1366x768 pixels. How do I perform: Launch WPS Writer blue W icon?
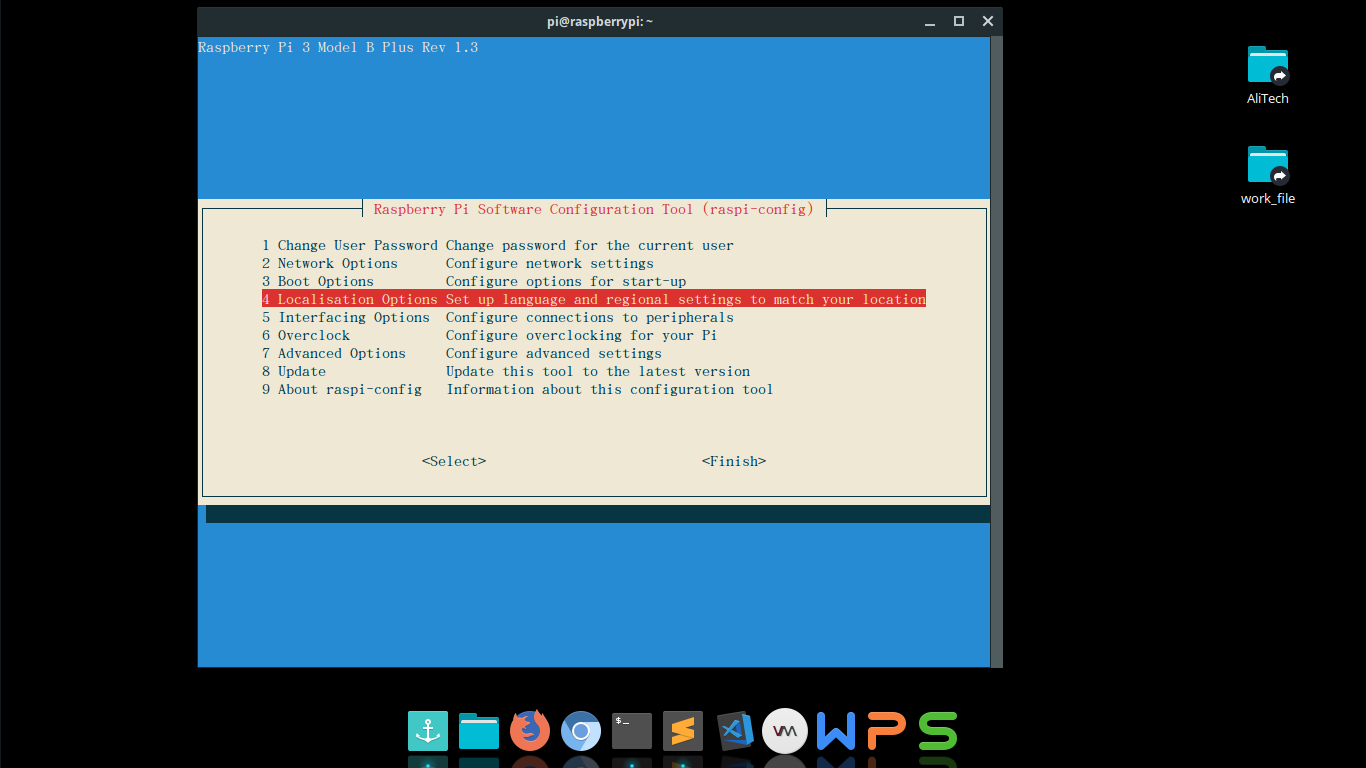tap(836, 731)
